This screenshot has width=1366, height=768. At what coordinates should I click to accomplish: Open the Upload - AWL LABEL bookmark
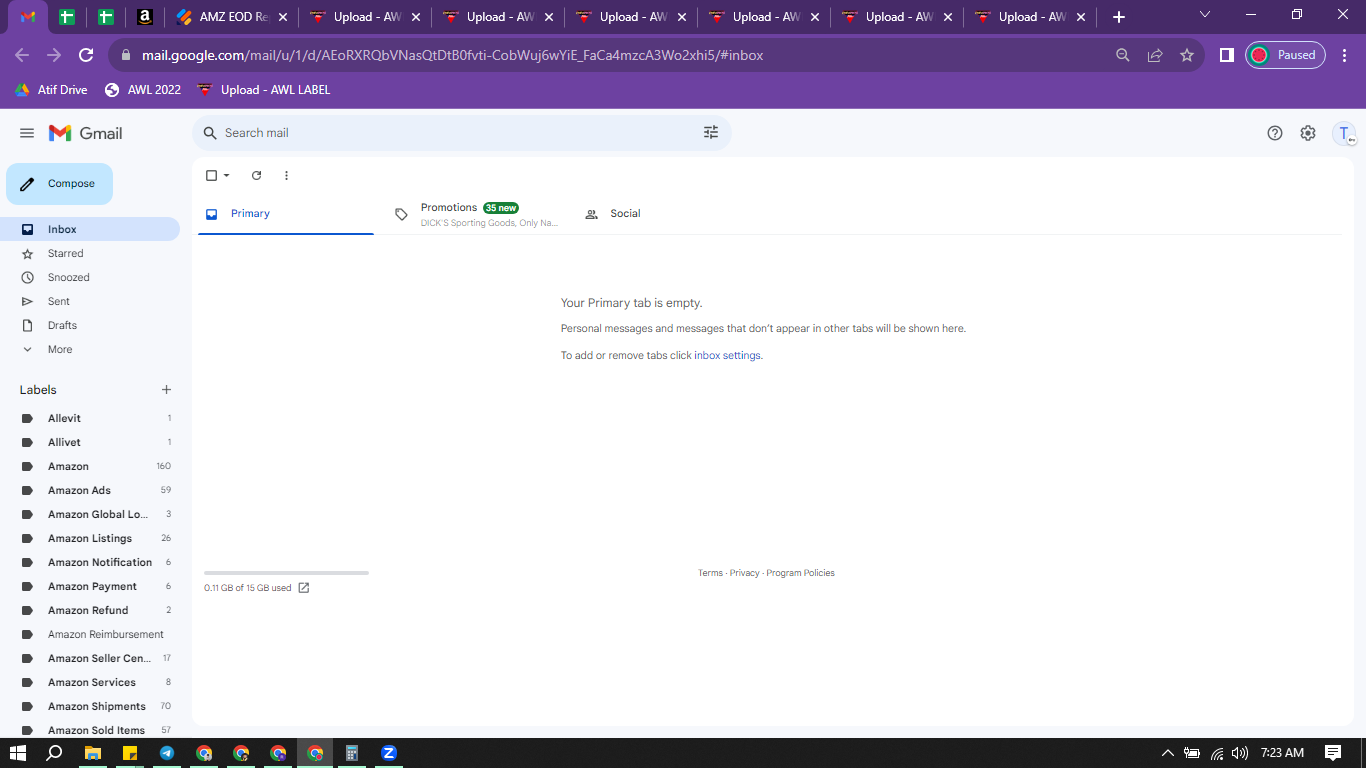click(264, 90)
